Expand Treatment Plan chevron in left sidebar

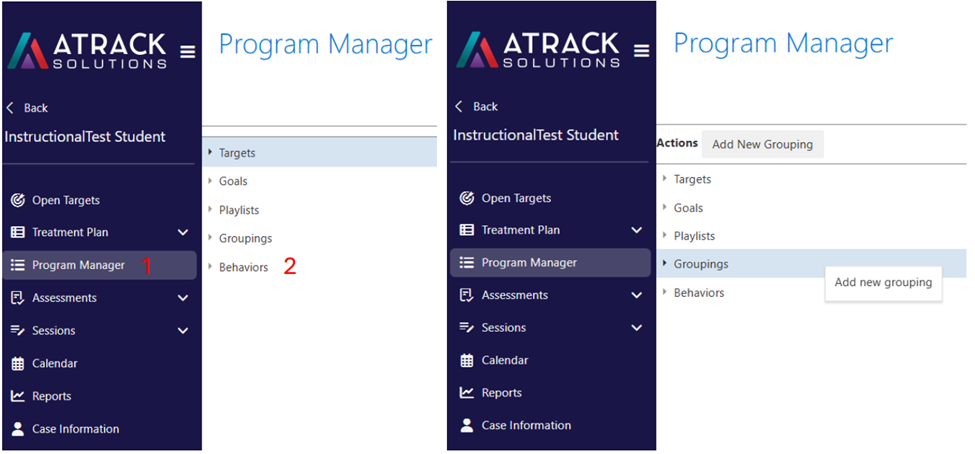point(183,233)
